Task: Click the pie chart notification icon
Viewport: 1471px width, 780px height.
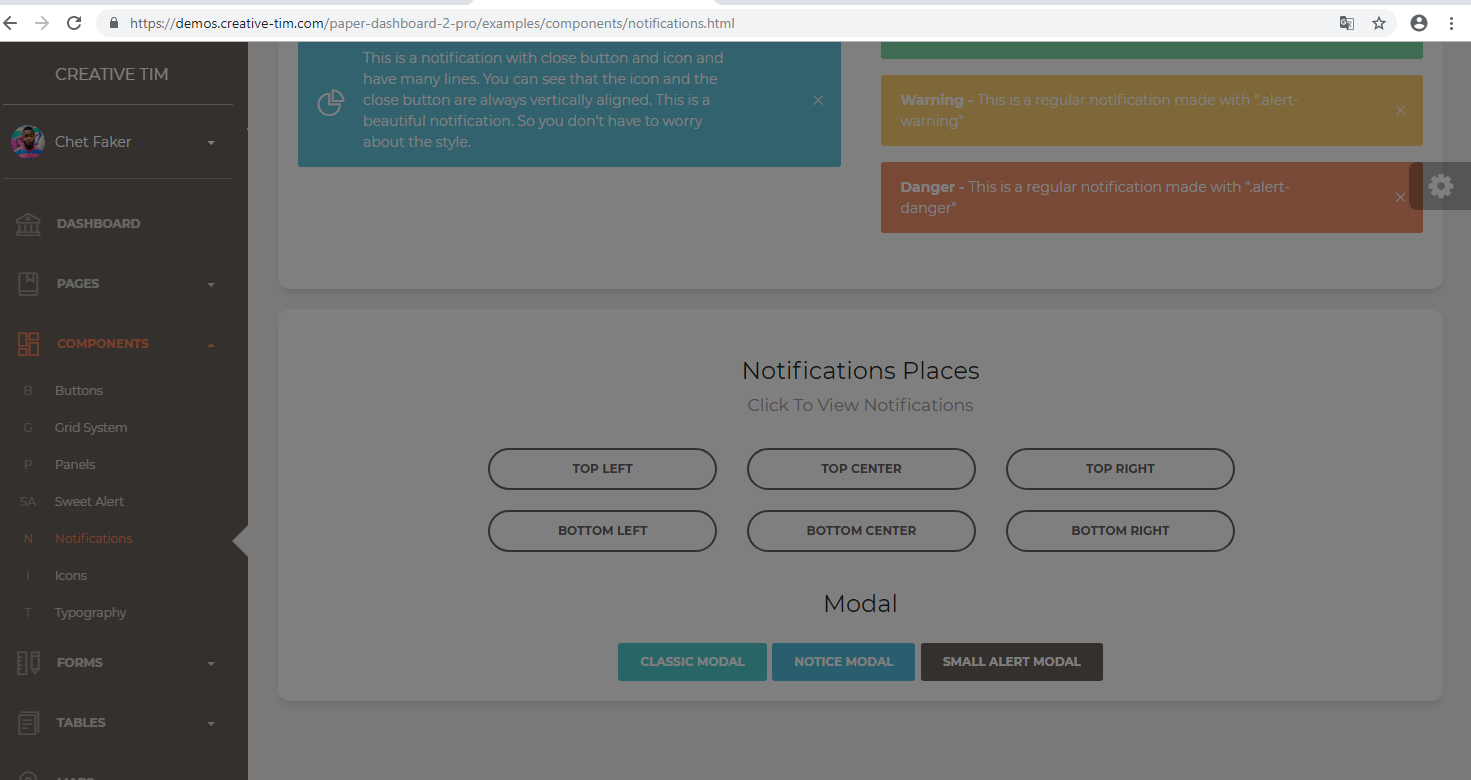Action: tap(331, 102)
